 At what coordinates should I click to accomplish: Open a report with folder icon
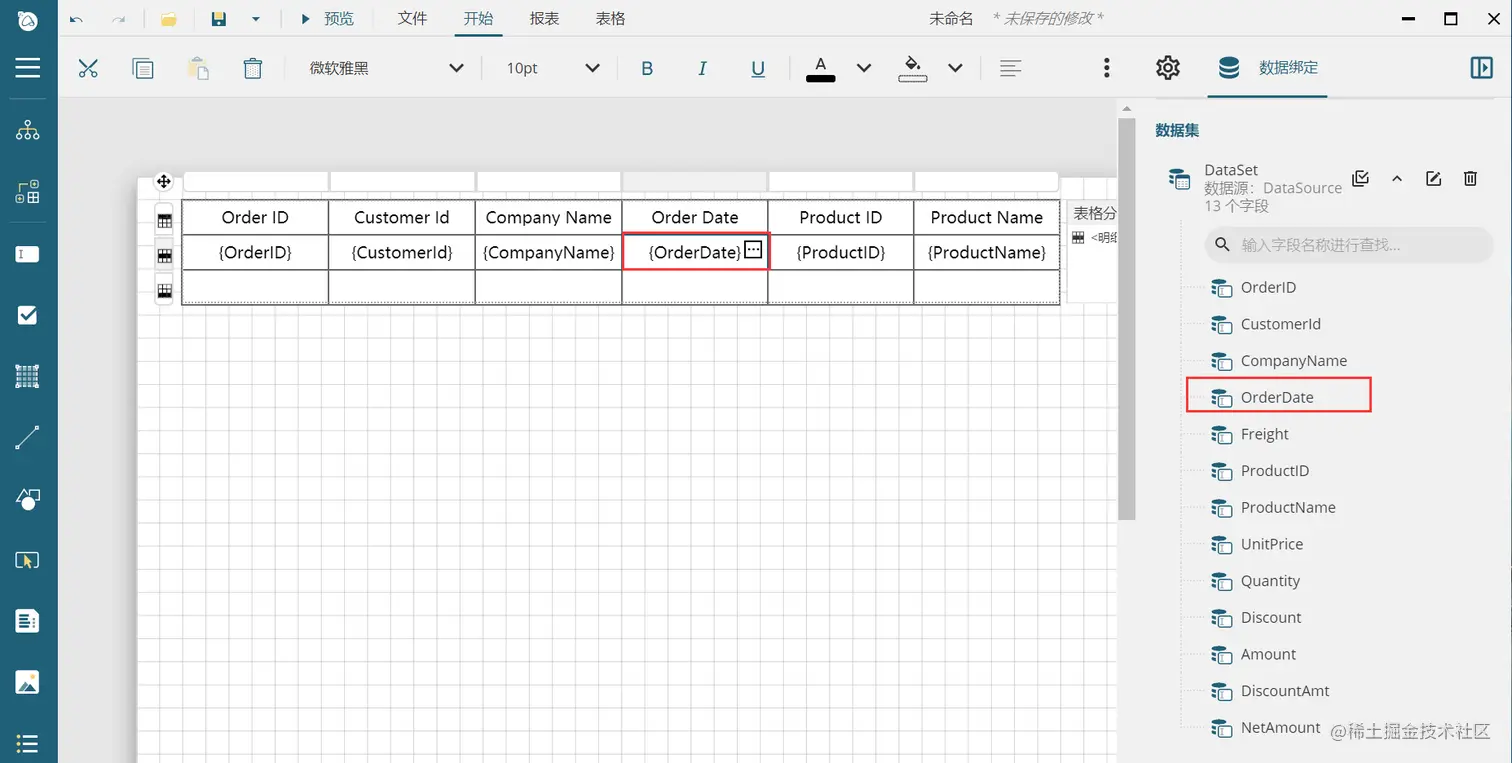coord(169,19)
